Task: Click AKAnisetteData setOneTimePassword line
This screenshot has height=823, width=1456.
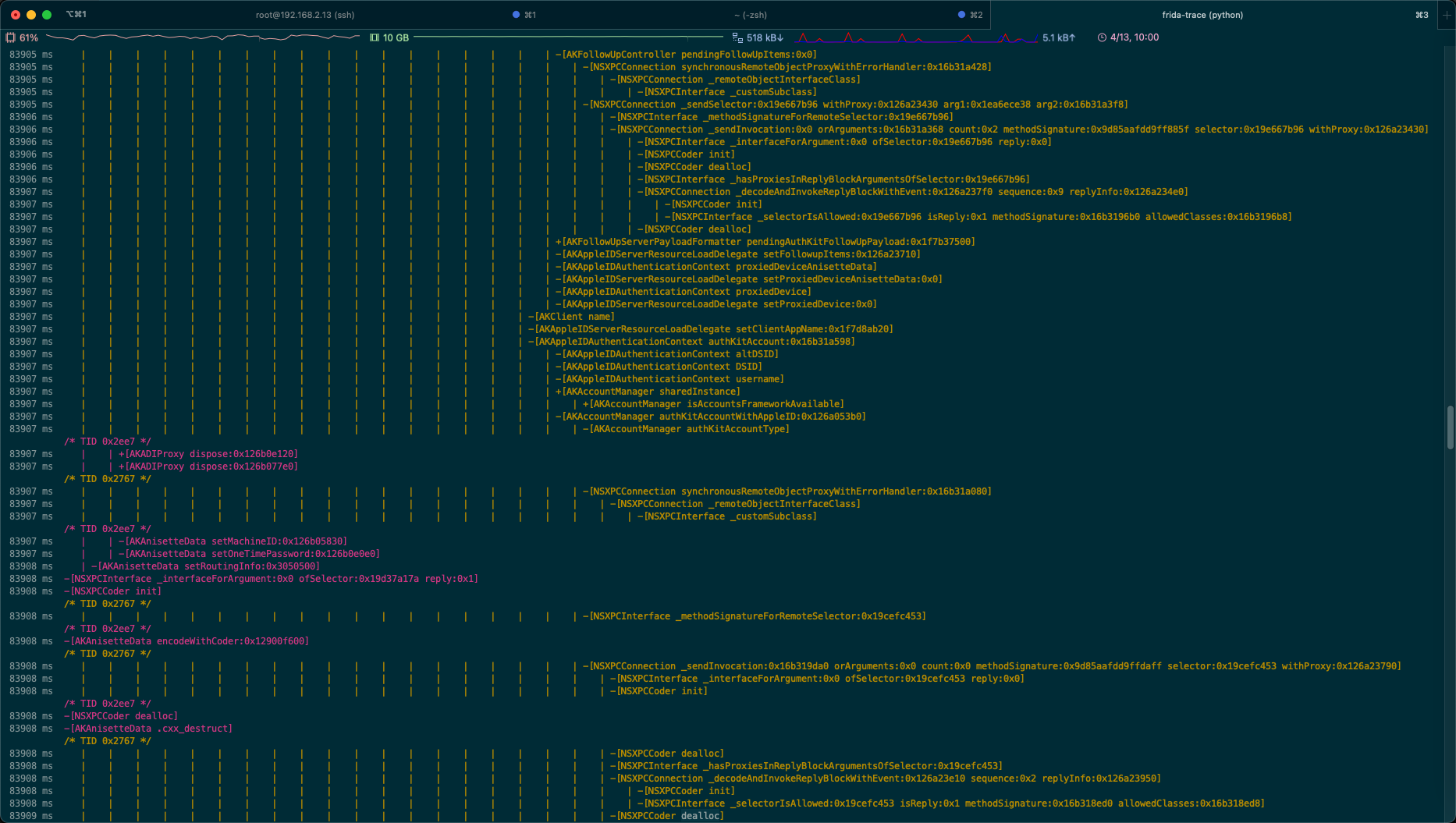Action: click(249, 554)
